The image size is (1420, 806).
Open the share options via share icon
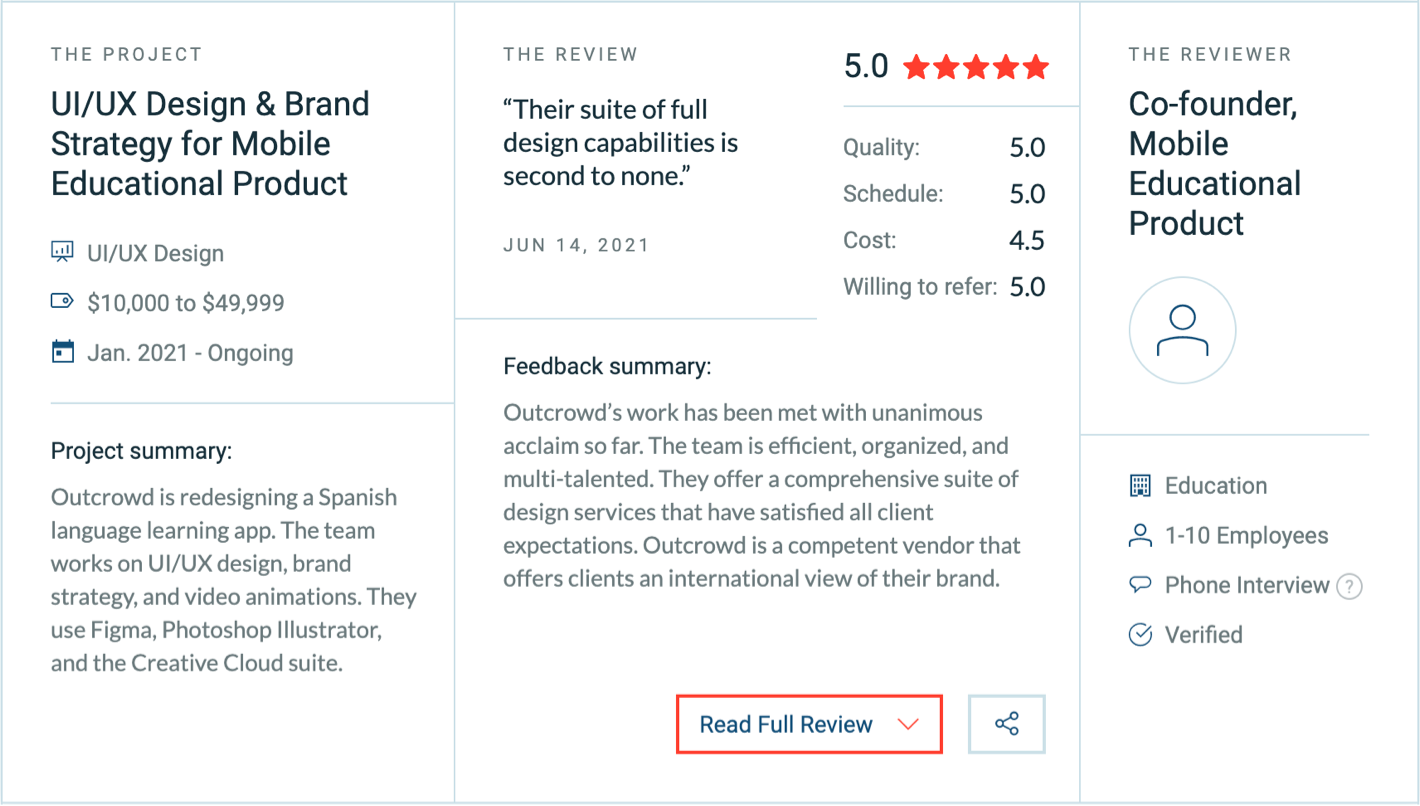click(x=1006, y=723)
